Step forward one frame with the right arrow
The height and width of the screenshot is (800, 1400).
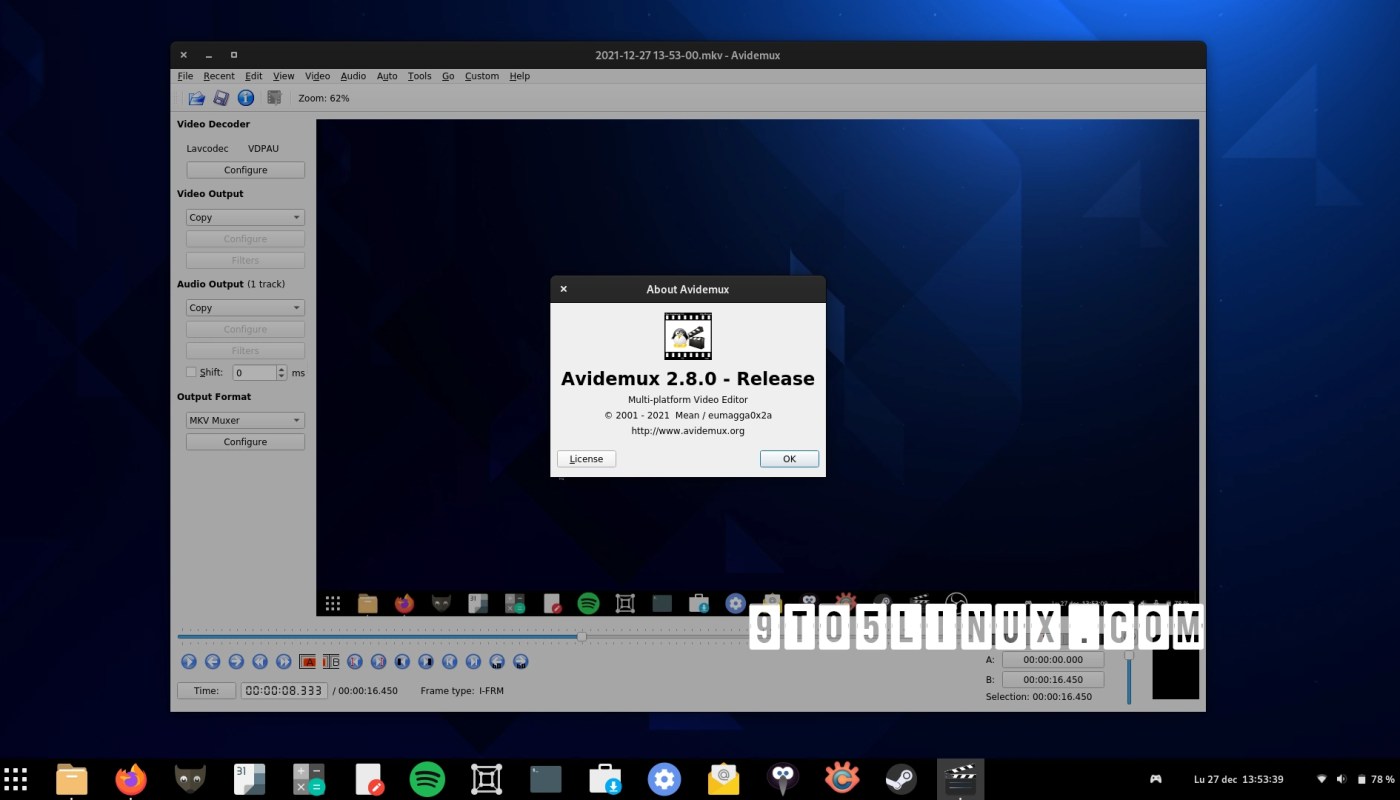(x=236, y=661)
